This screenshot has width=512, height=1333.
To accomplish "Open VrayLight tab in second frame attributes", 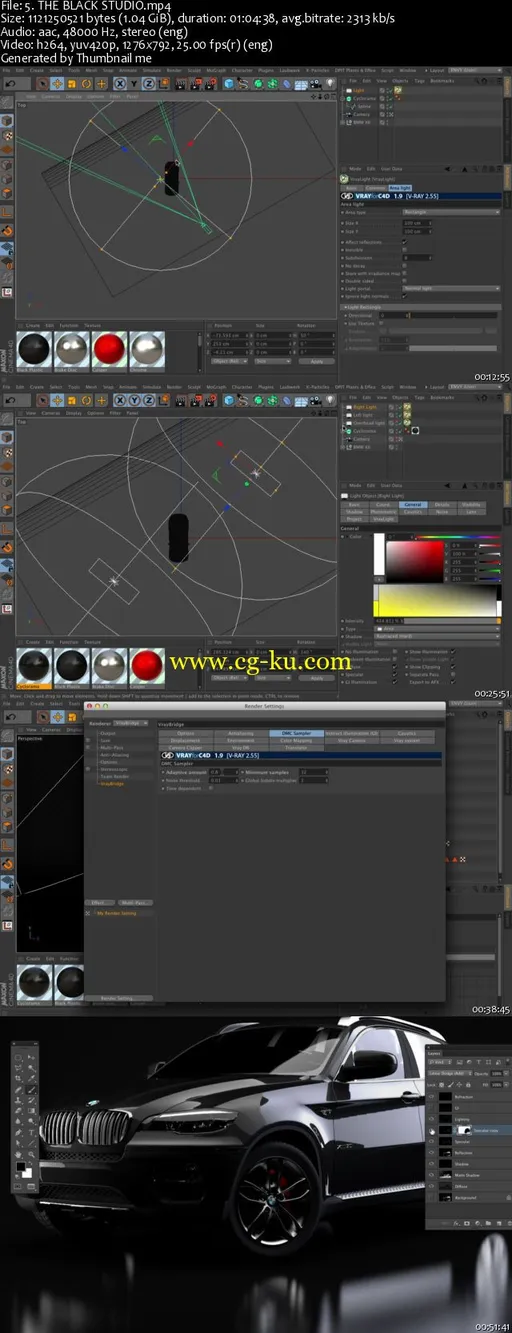I will pos(384,519).
